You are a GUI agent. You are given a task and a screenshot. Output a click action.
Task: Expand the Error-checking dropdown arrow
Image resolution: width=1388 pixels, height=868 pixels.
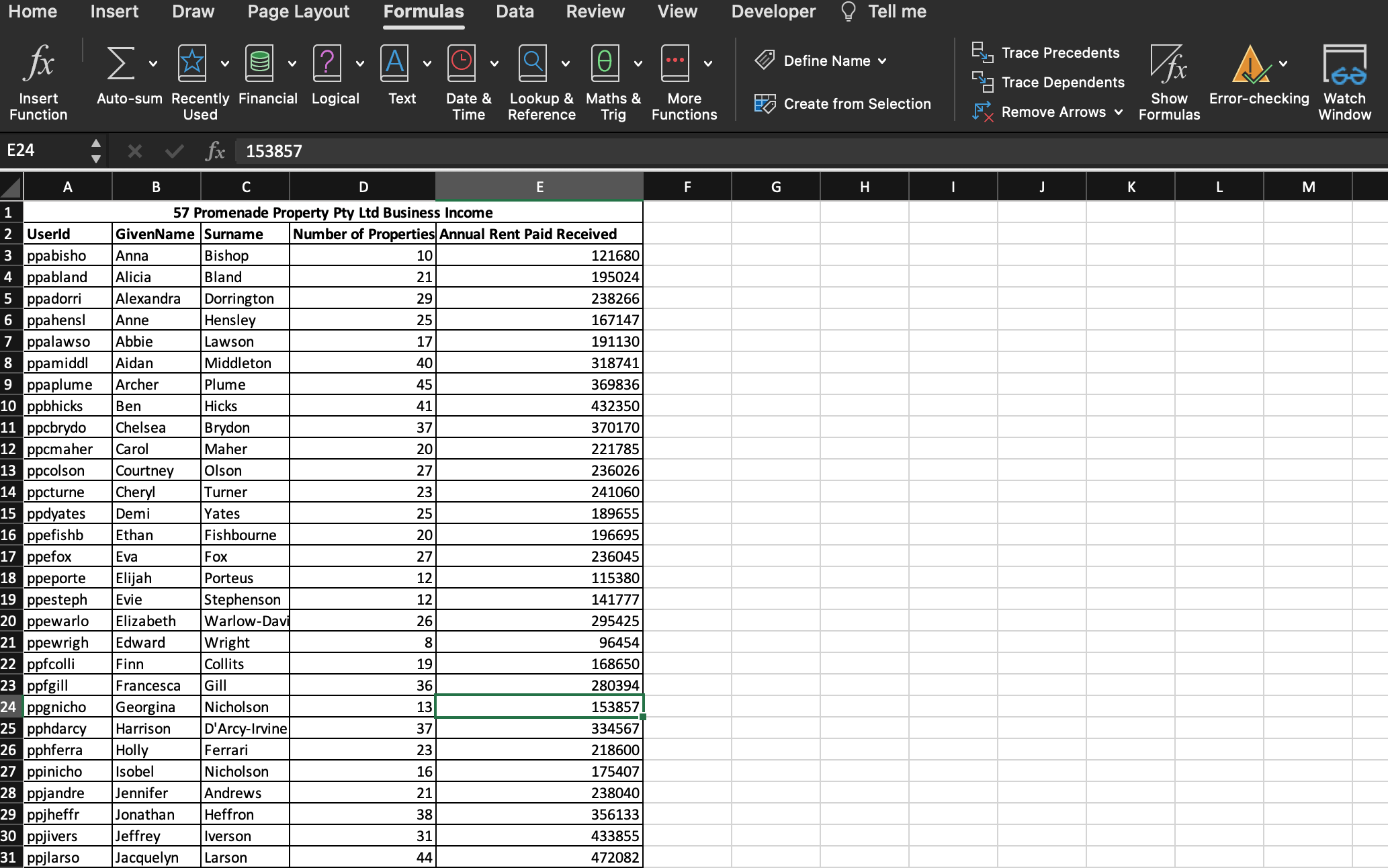point(1283,64)
